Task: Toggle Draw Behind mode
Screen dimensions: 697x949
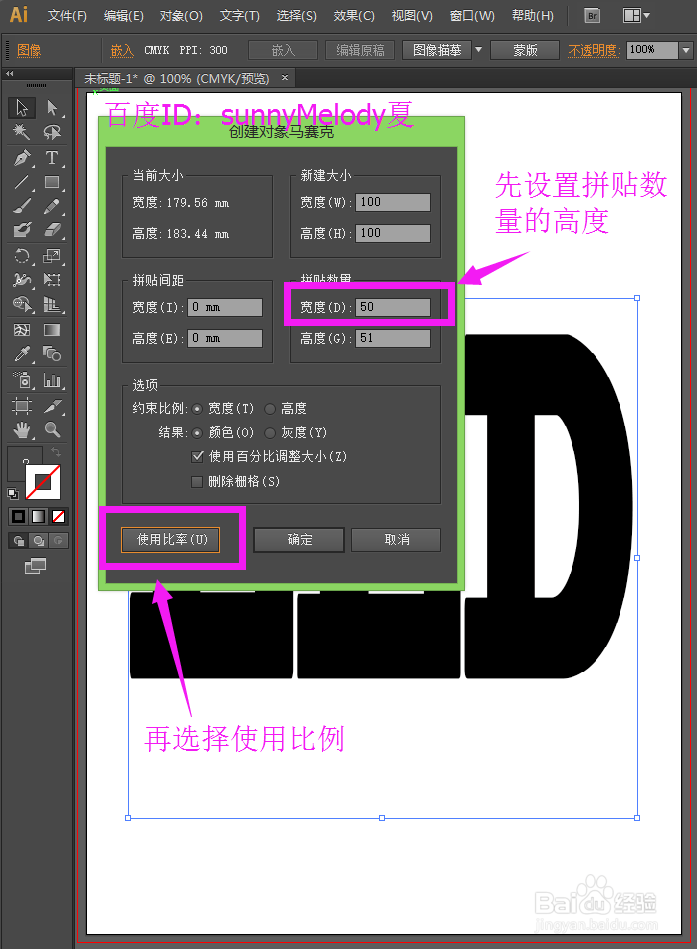Action: 39,540
